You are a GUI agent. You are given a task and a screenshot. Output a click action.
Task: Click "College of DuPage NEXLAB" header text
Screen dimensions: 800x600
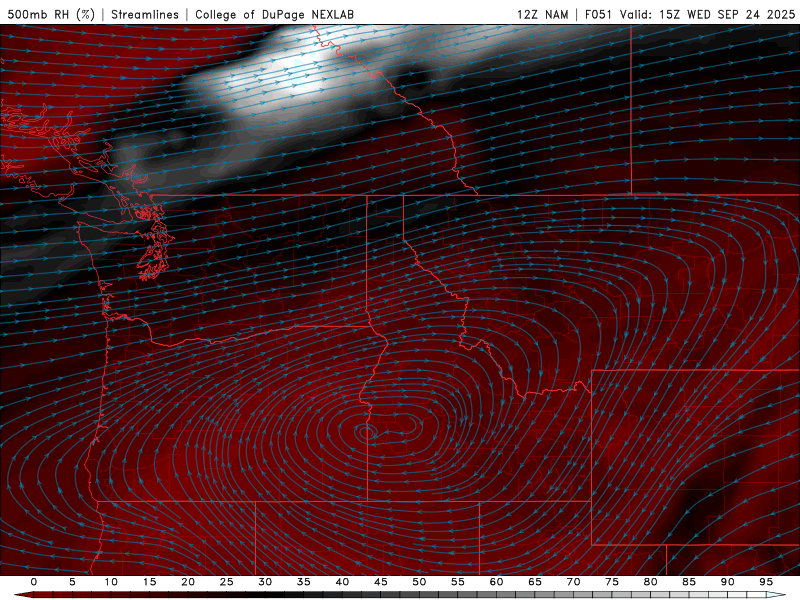(274, 14)
